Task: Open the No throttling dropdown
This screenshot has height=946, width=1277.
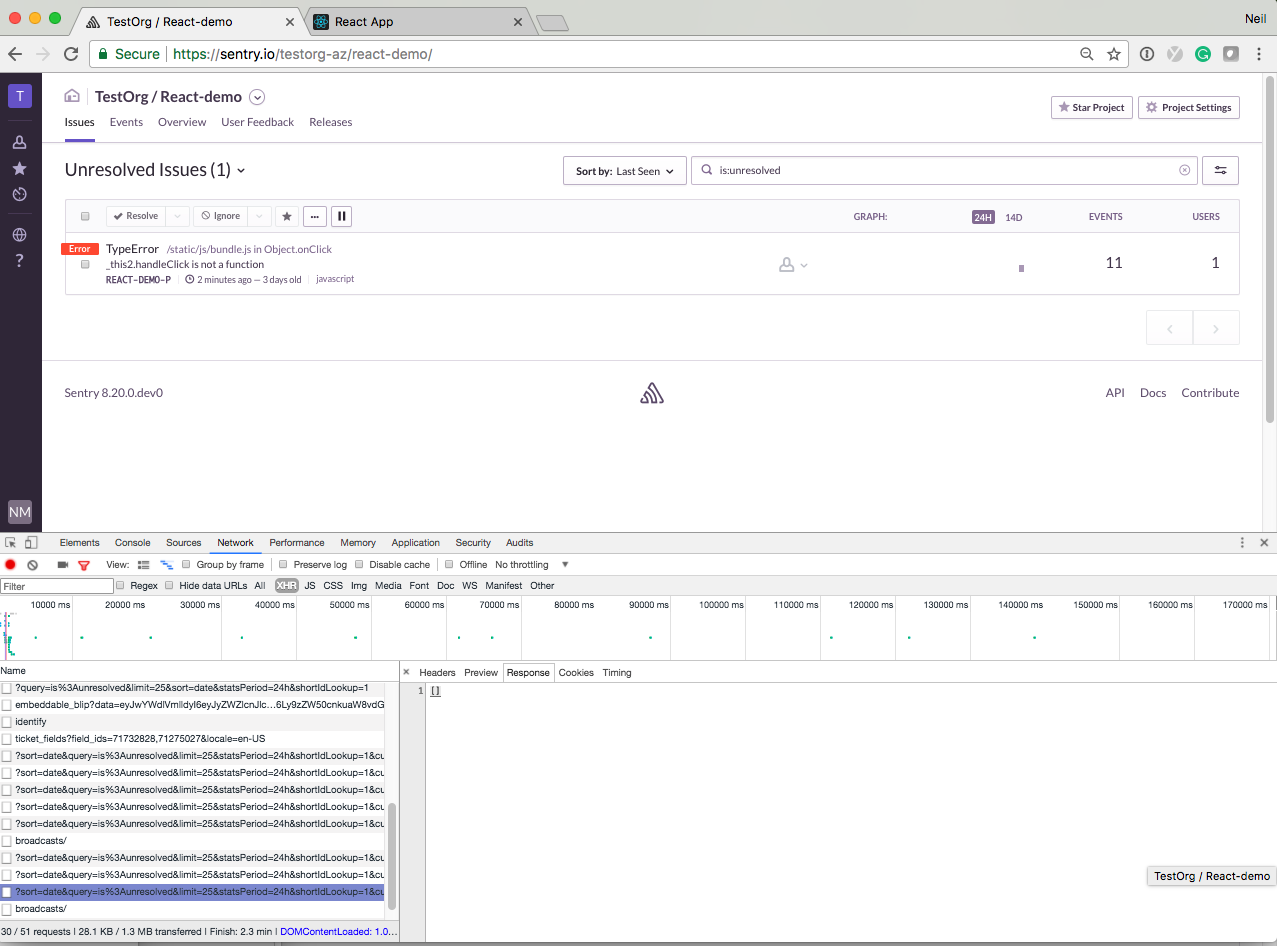Action: coord(531,565)
